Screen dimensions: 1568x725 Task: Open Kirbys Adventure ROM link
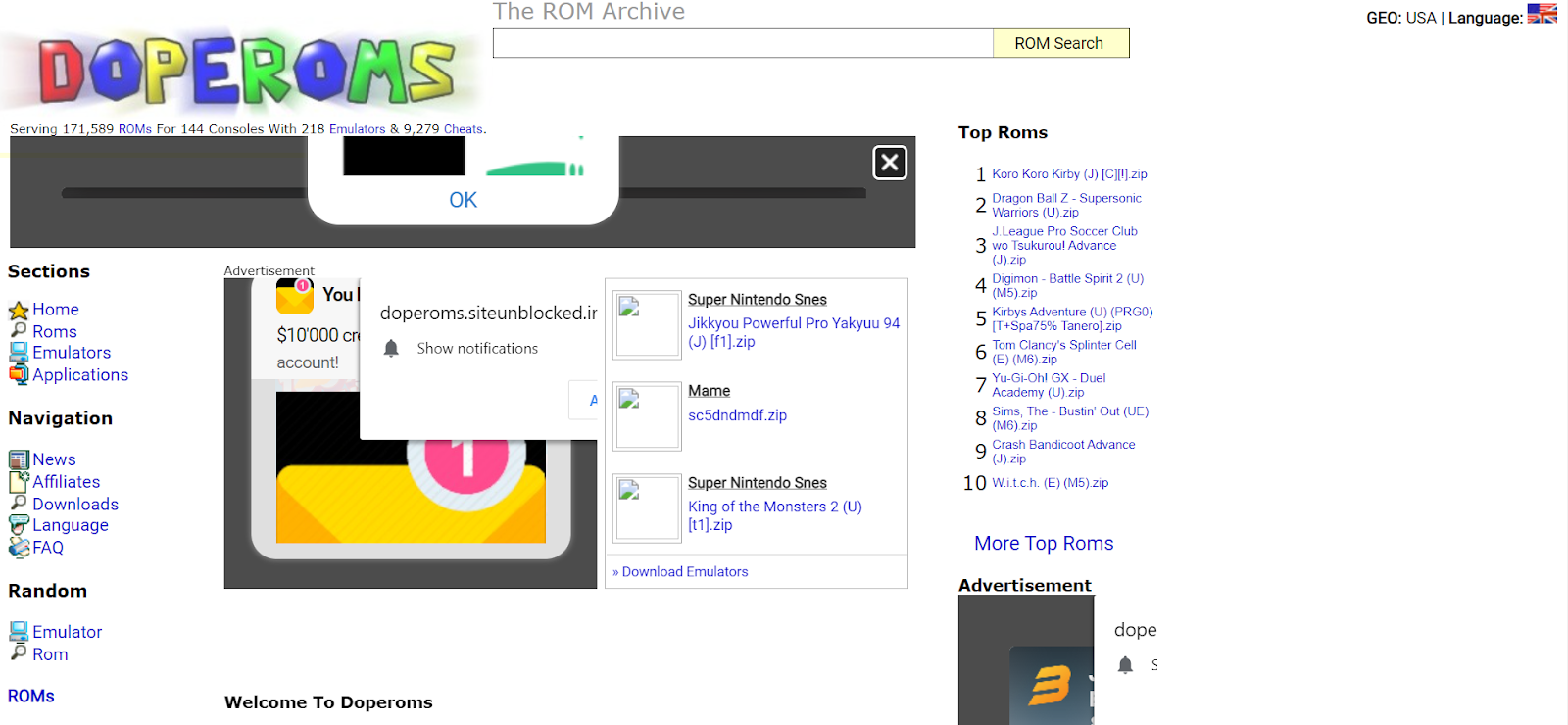1072,319
